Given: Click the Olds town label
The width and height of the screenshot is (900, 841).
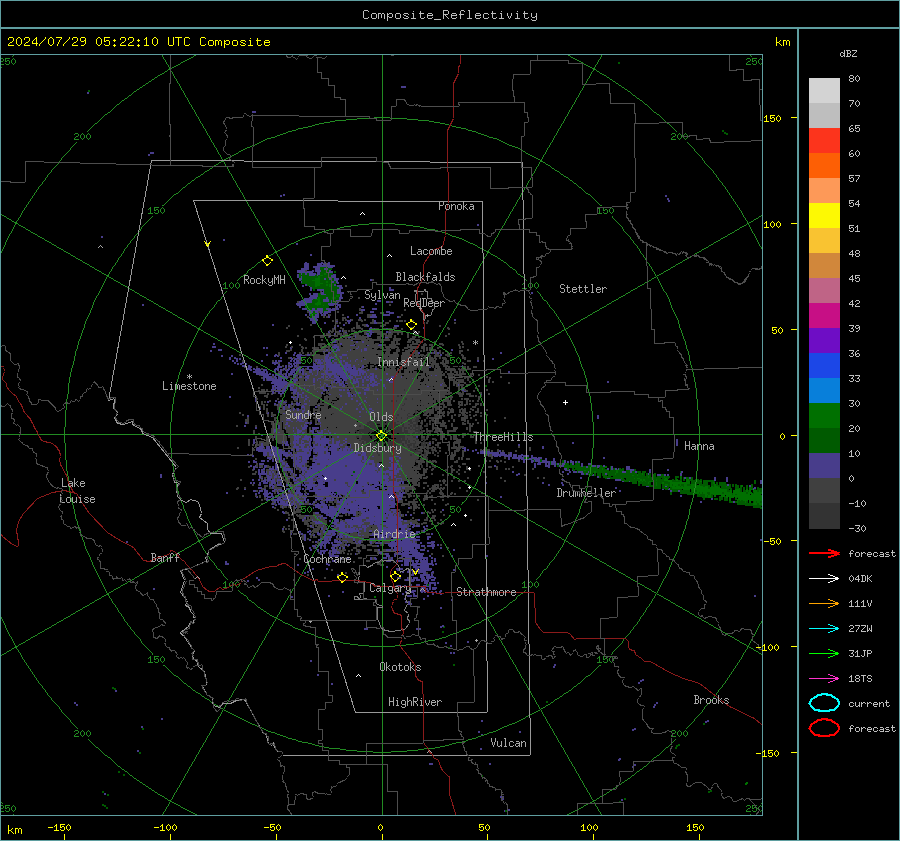Looking at the screenshot, I should point(381,417).
